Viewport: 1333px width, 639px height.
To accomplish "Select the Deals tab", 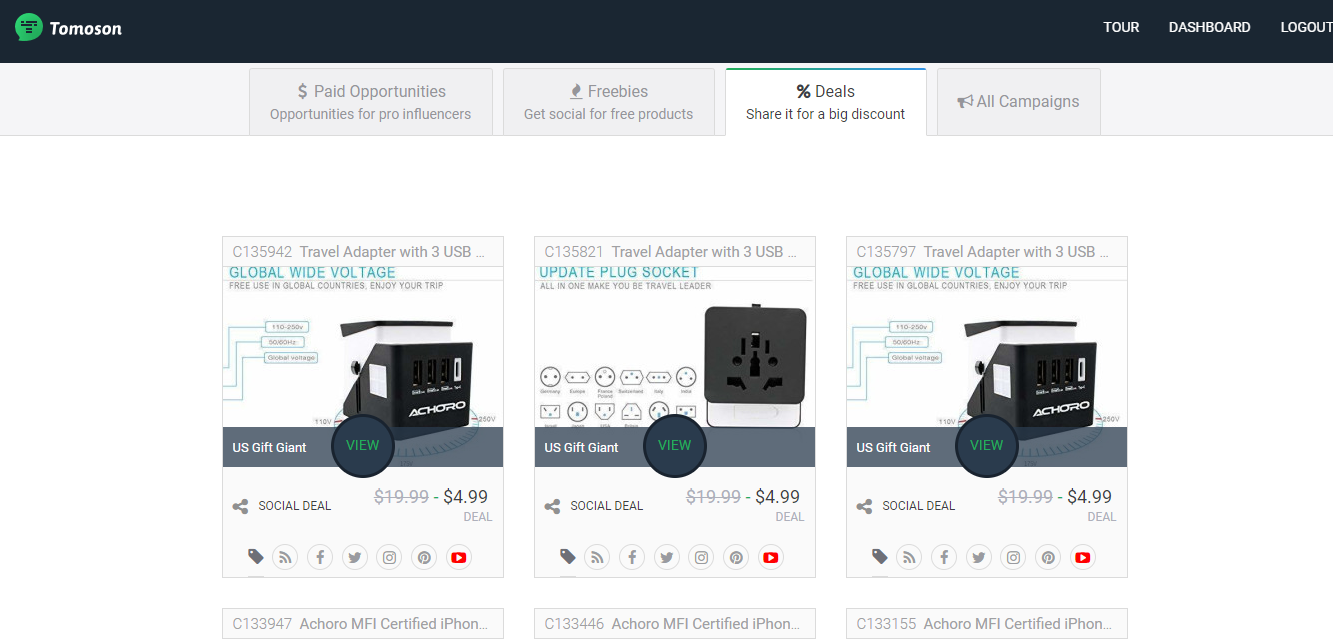I will 825,102.
